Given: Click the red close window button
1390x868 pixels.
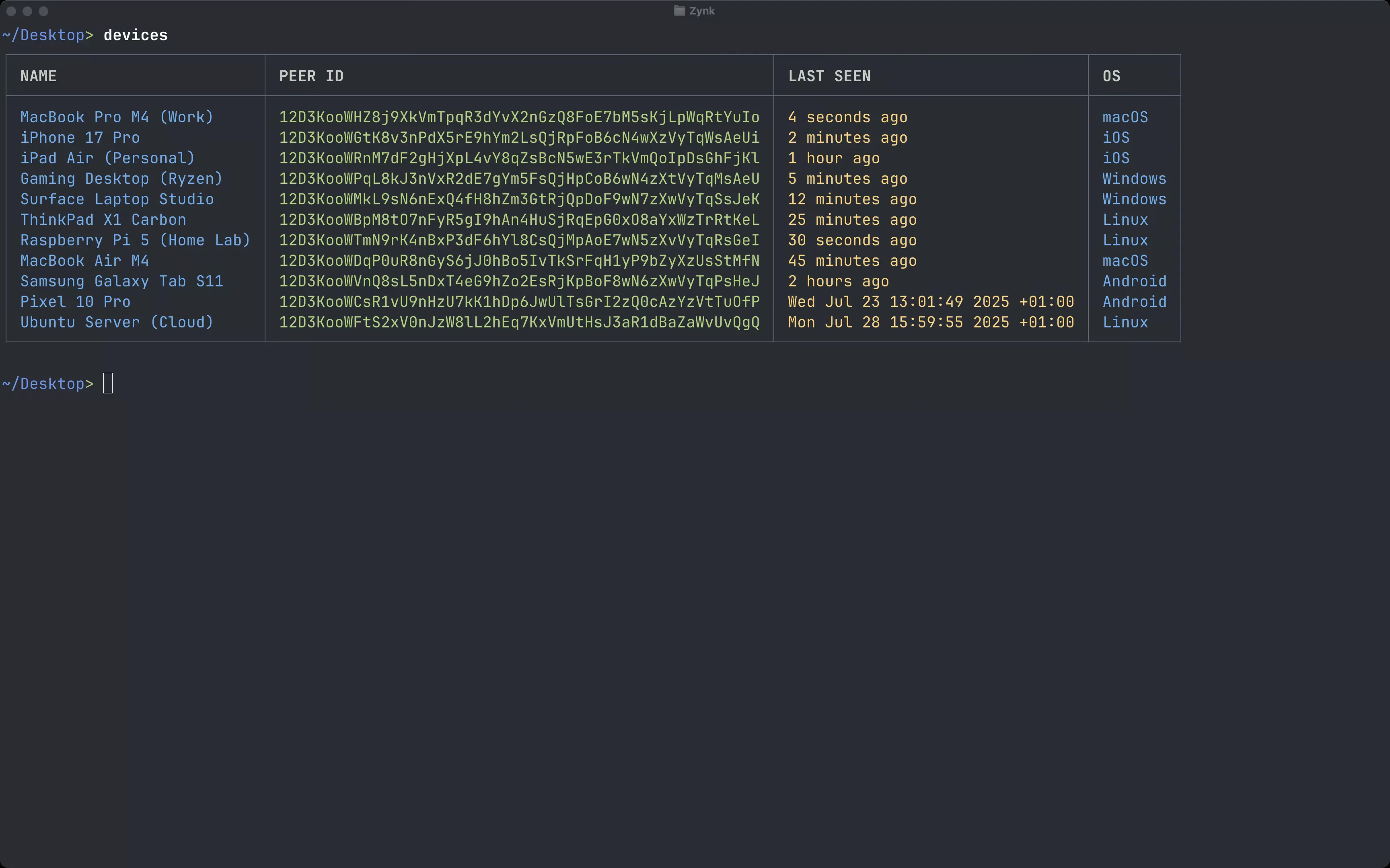Looking at the screenshot, I should [11, 12].
